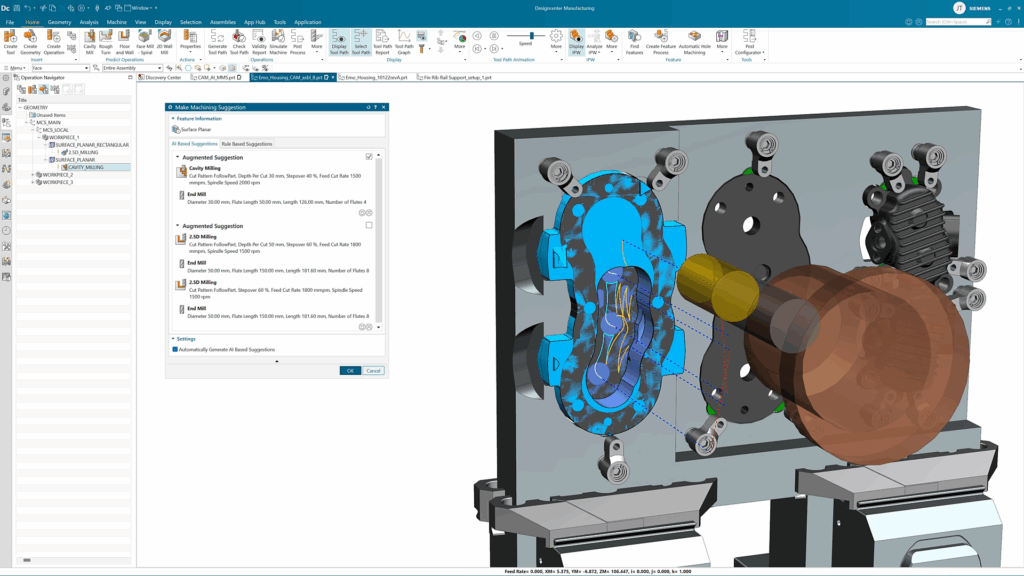This screenshot has width=1024, height=576.
Task: Disable Automatically Generate AI Based Suggestions
Action: tap(175, 349)
